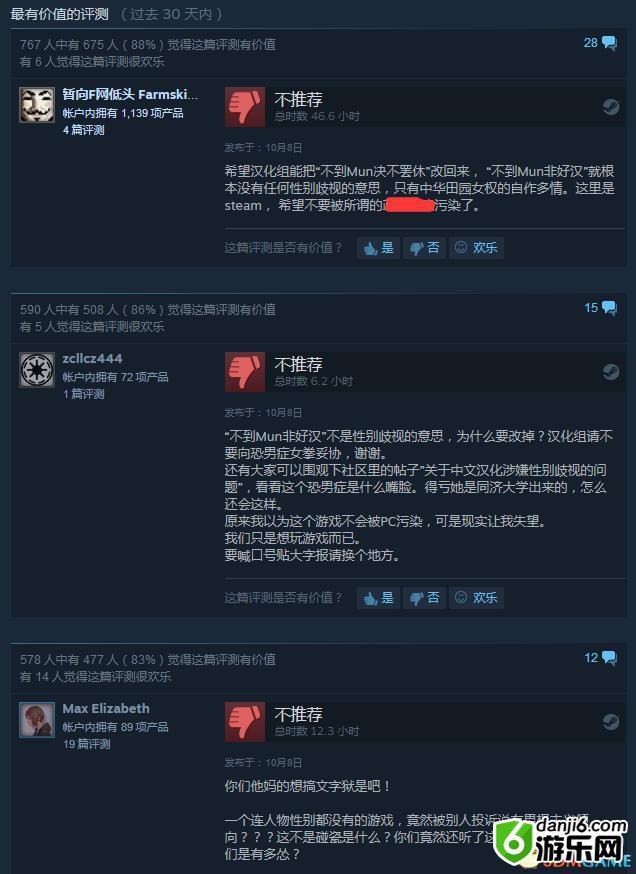Vote 是 (yes) on zcllcz444's review
The image size is (636, 874).
378,598
